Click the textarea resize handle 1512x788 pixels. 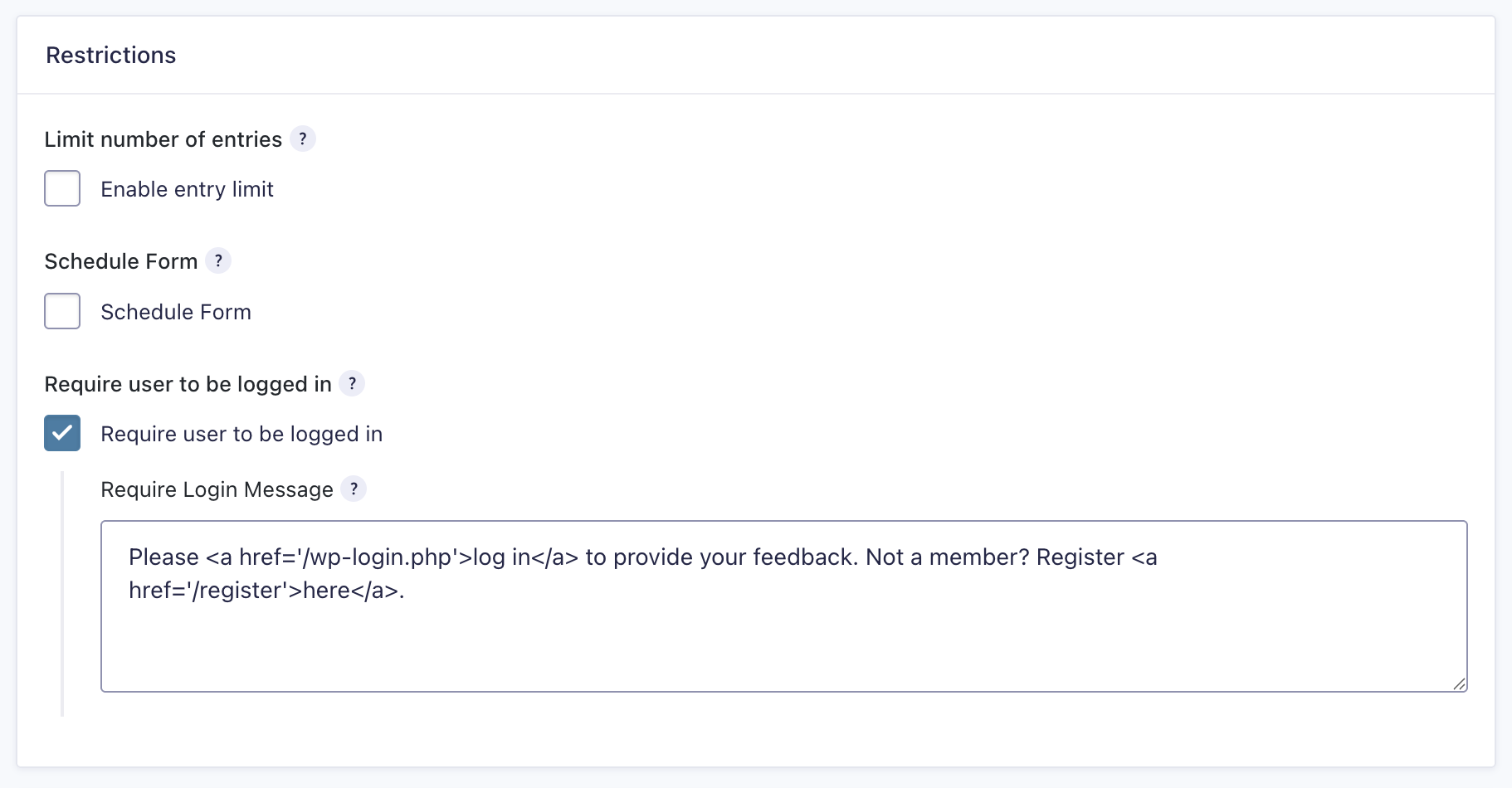click(1459, 684)
